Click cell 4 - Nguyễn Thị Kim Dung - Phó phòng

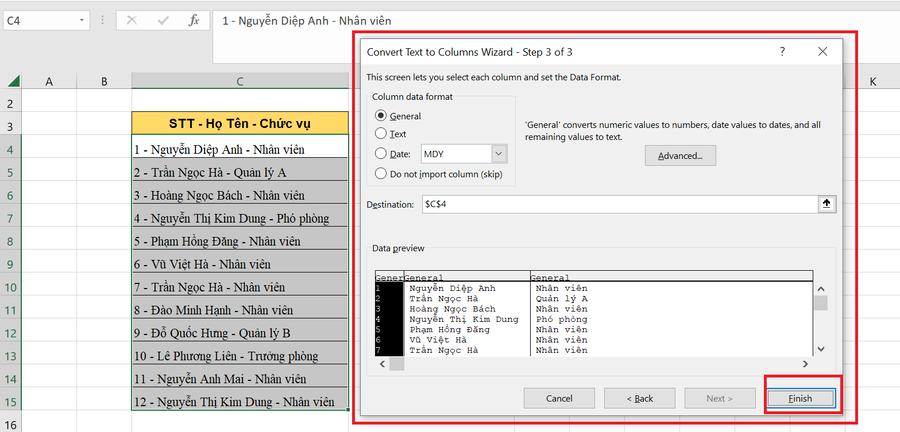click(240, 215)
